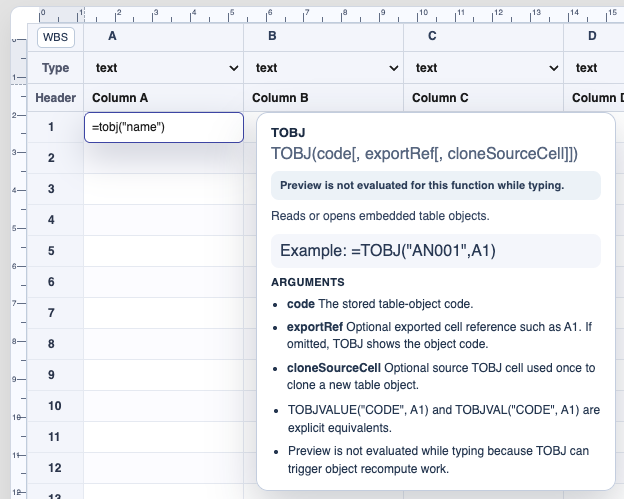Screen dimensions: 624x499
Task: Click the TOBJVALUE equivalents note
Action: click(444, 419)
